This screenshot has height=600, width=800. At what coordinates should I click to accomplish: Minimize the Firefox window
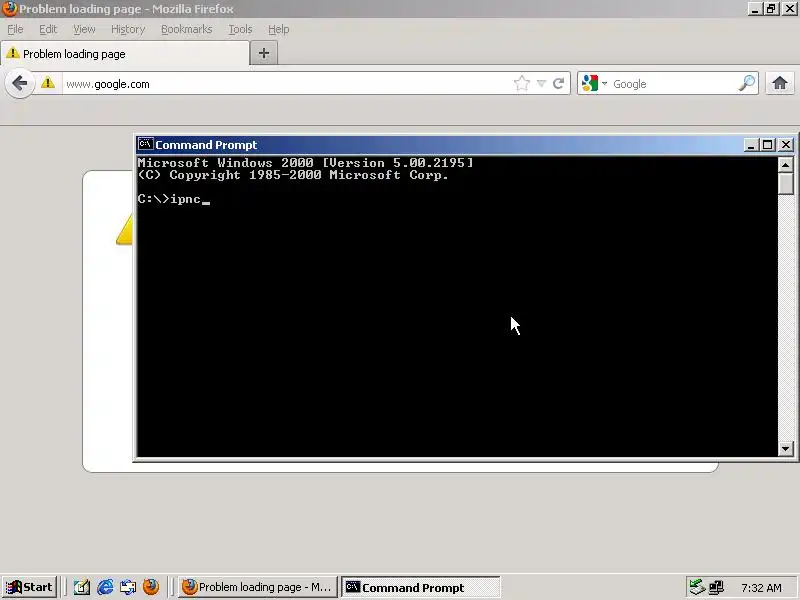pyautogui.click(x=755, y=9)
